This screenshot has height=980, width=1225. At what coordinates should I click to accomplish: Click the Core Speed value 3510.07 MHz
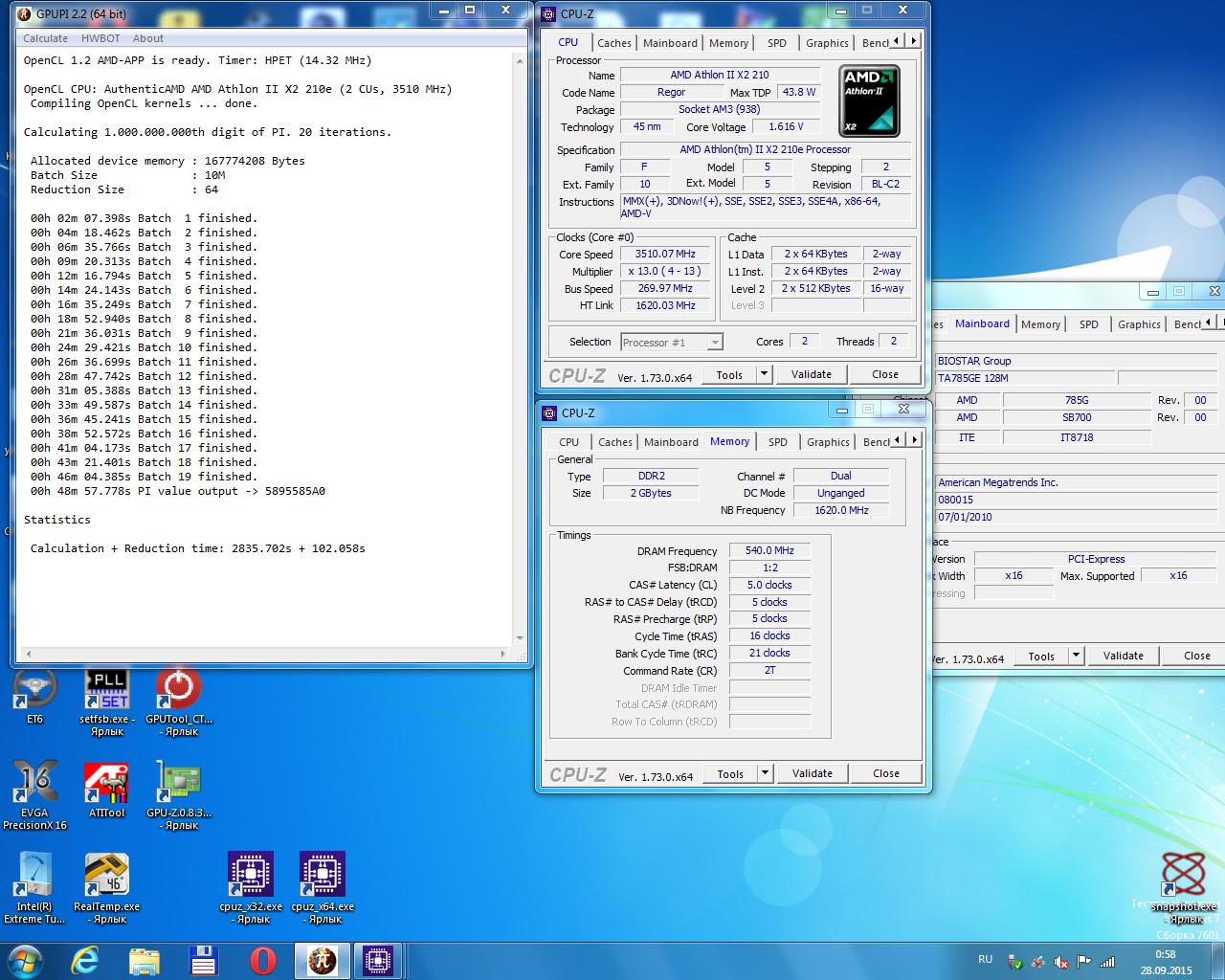click(x=665, y=255)
